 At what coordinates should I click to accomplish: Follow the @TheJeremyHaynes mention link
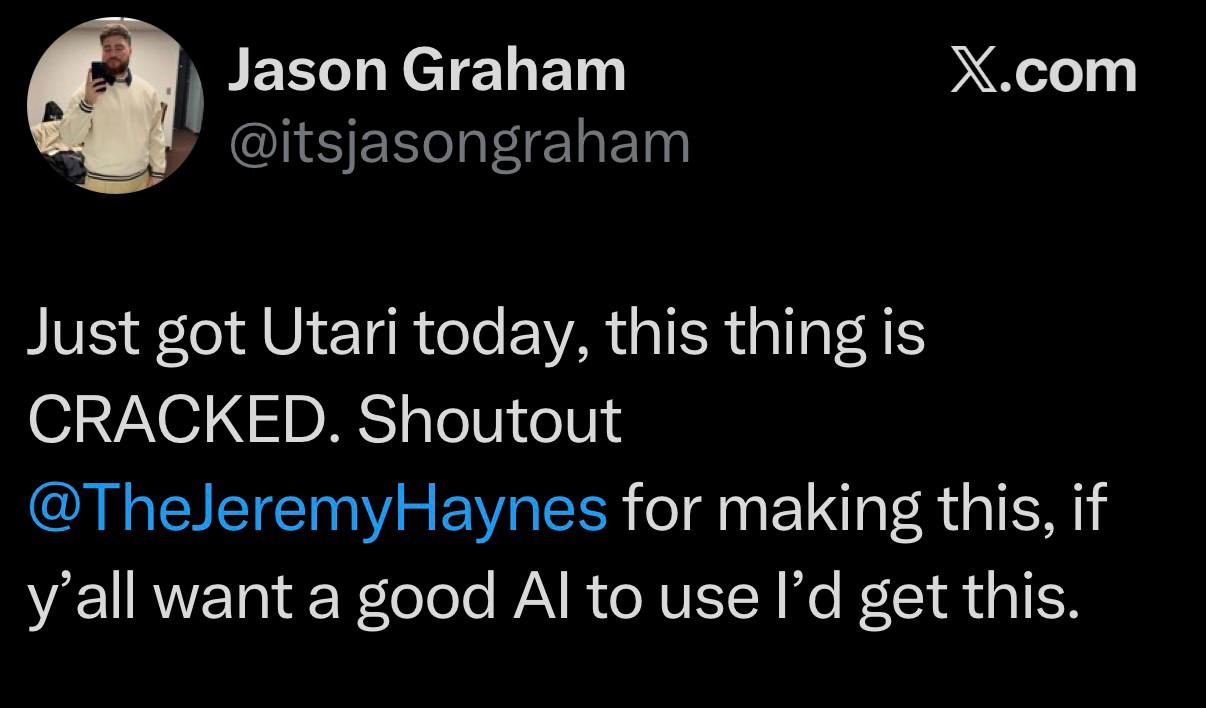(x=318, y=508)
